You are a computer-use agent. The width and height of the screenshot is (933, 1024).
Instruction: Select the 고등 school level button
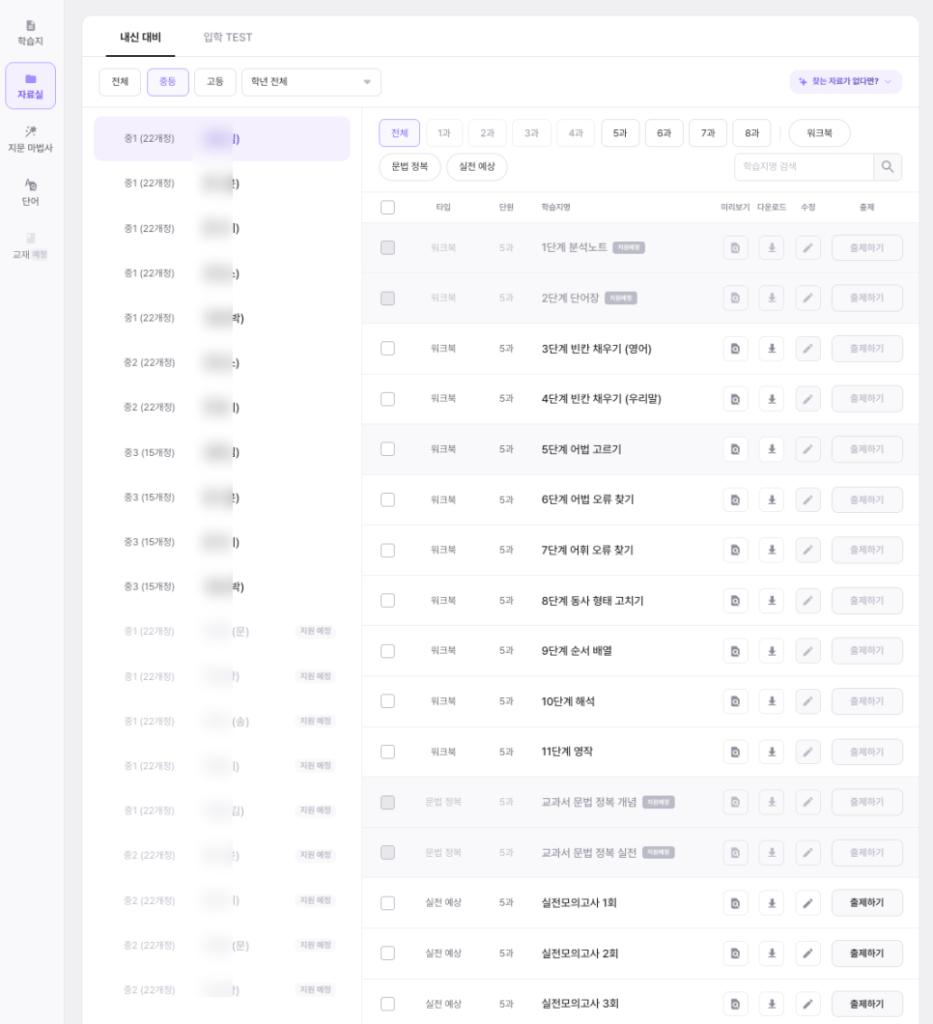(215, 82)
